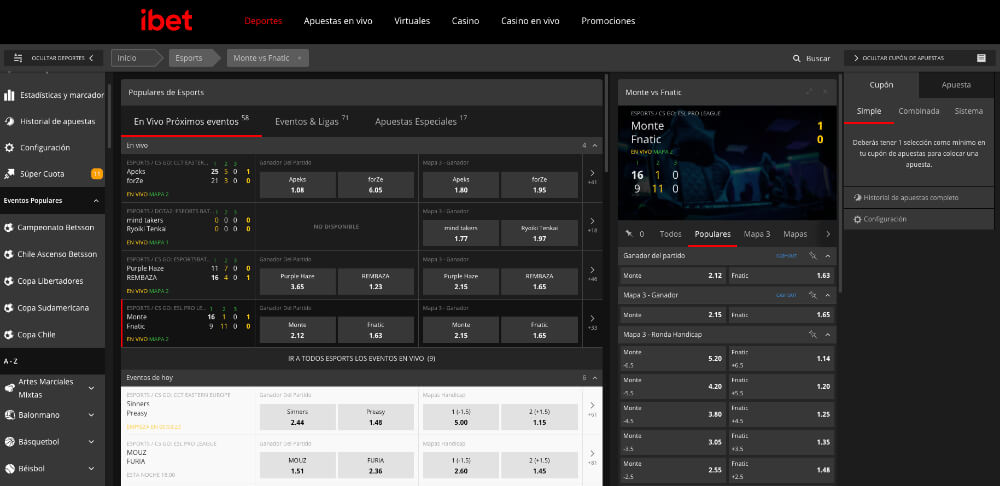The width and height of the screenshot is (1000, 486).
Task: Click the Básquetbol ball icon
Action: pyautogui.click(x=9, y=442)
